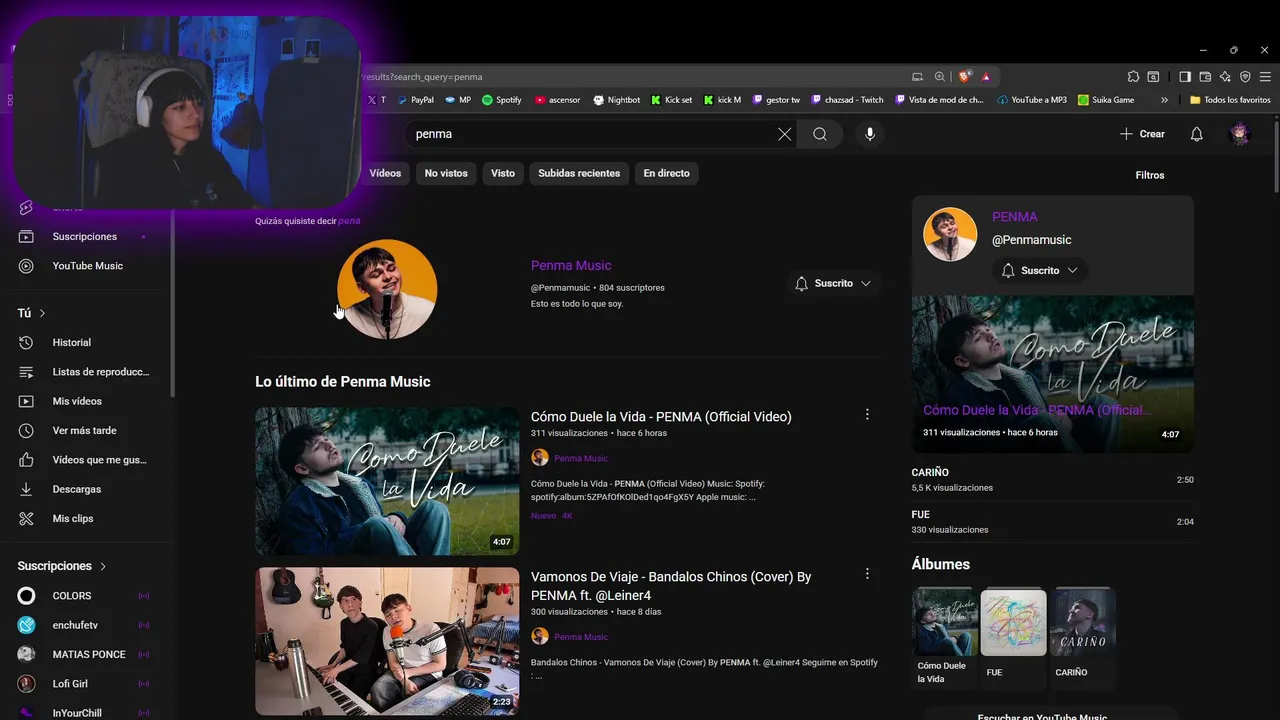The height and width of the screenshot is (720, 1280).
Task: Open the notifications bell in header
Action: pyautogui.click(x=1196, y=134)
